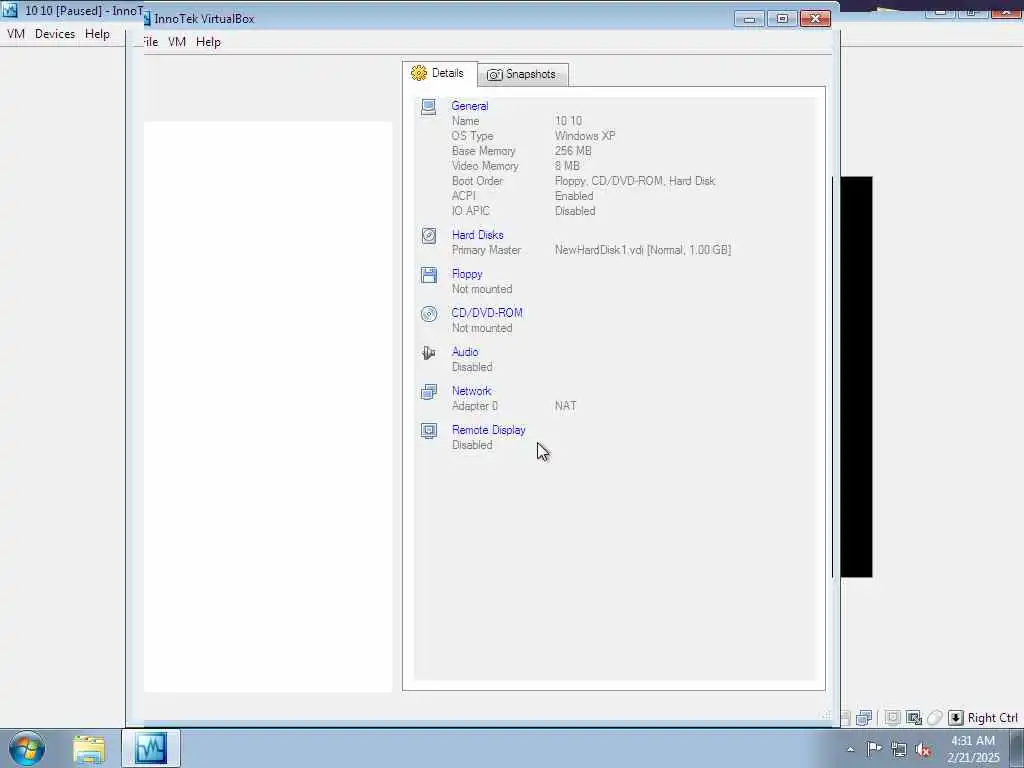The width and height of the screenshot is (1024, 768).
Task: Click the Floppy diskette icon in Details
Action: tap(428, 275)
